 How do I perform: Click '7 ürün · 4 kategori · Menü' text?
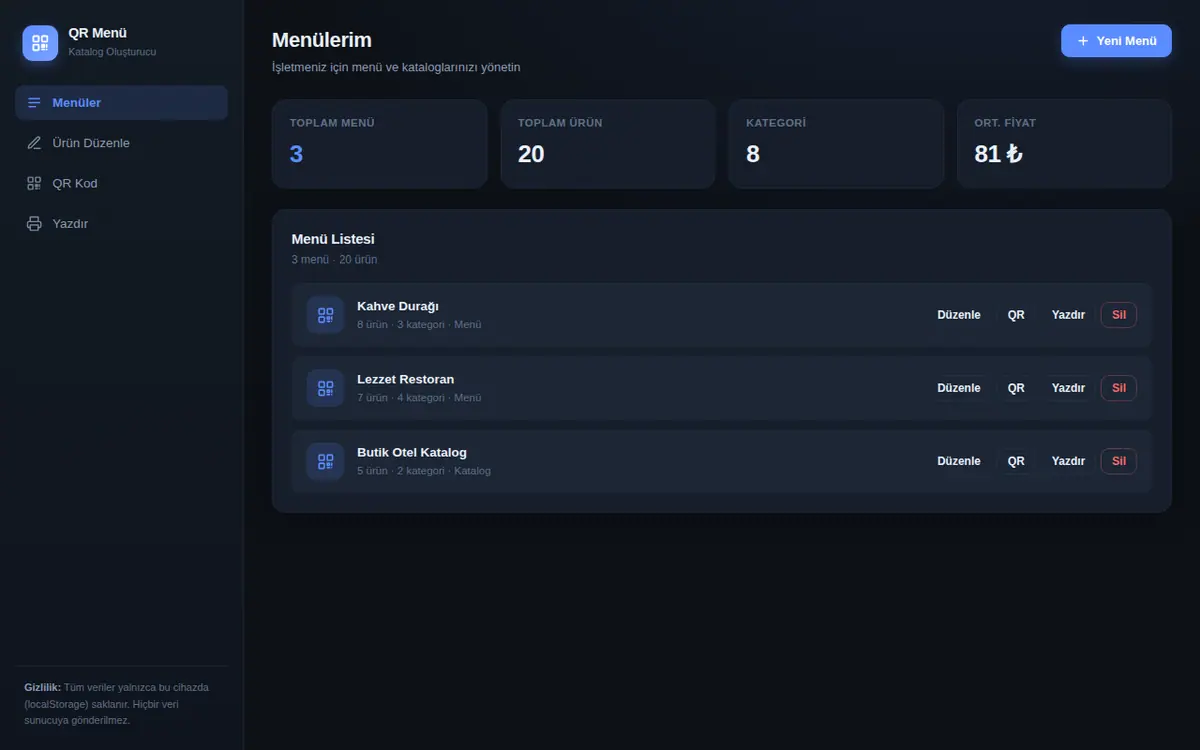tap(419, 398)
